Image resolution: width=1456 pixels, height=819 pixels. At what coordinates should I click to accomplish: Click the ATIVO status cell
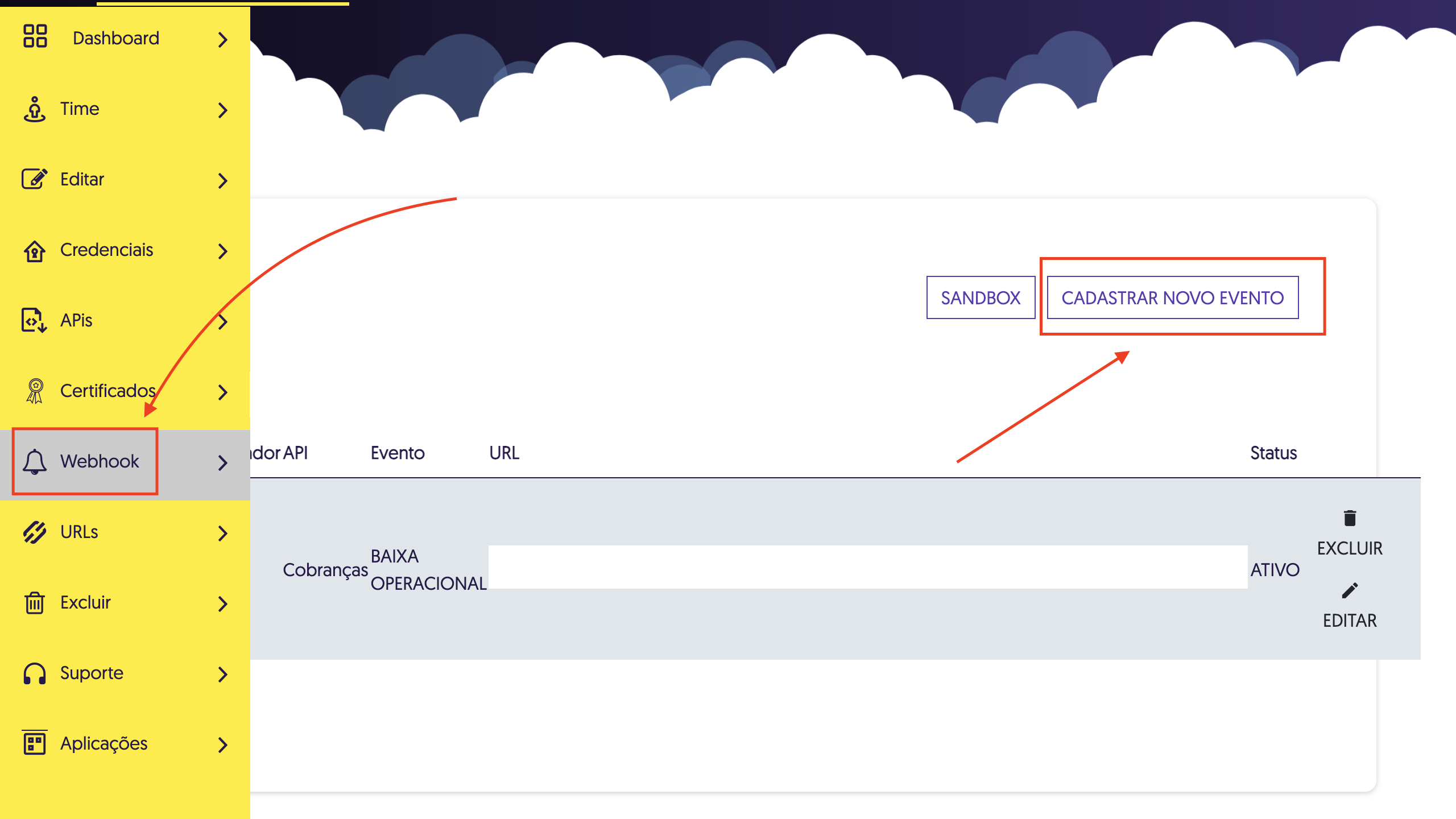coord(1275,570)
